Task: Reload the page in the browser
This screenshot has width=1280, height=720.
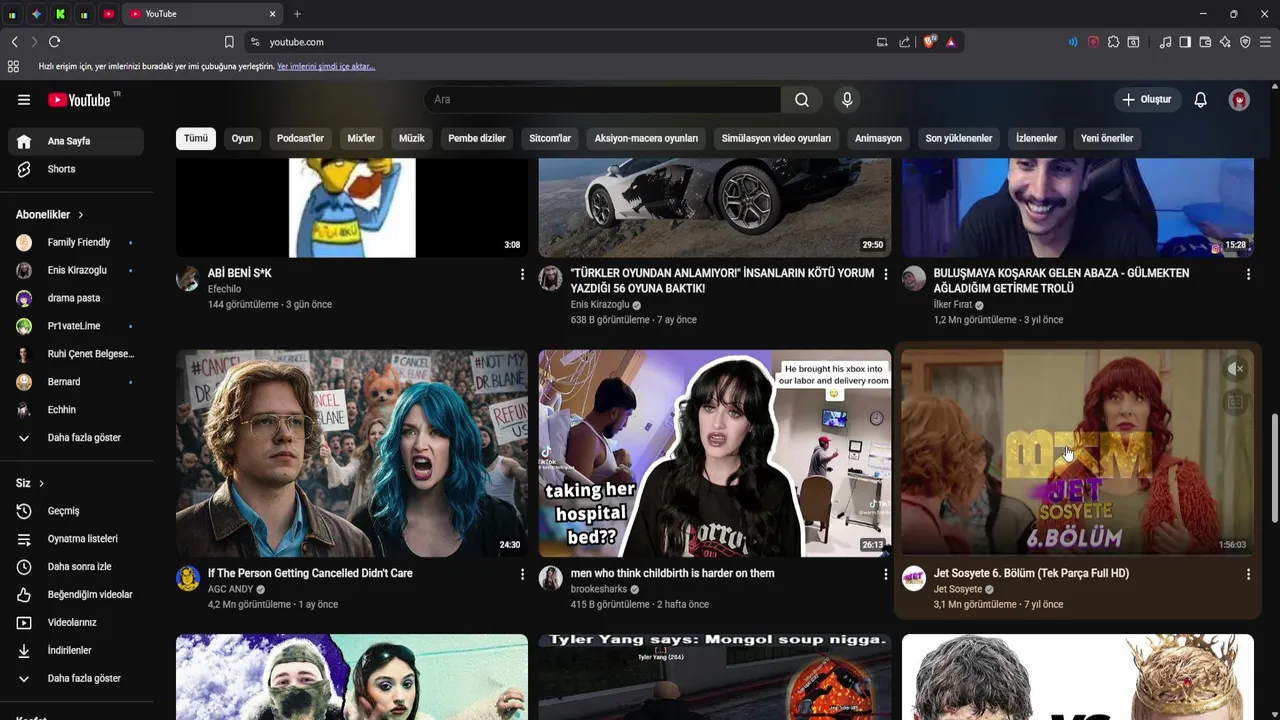Action: [54, 42]
